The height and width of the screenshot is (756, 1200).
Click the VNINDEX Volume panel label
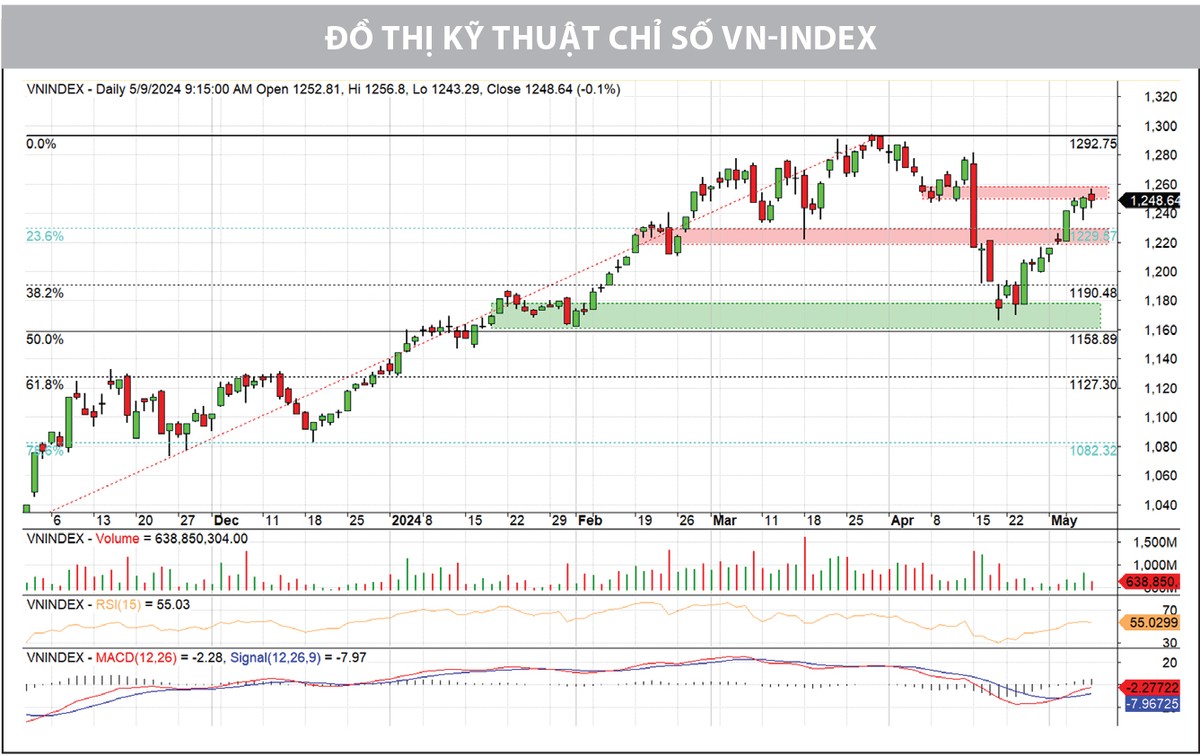point(137,538)
